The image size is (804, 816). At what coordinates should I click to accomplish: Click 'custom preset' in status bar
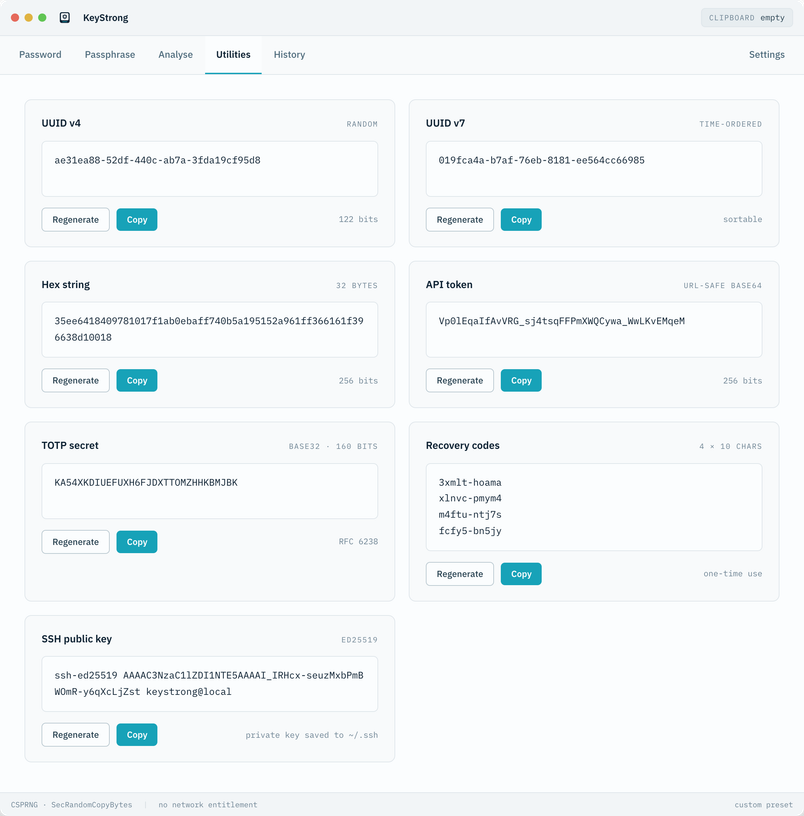763,805
